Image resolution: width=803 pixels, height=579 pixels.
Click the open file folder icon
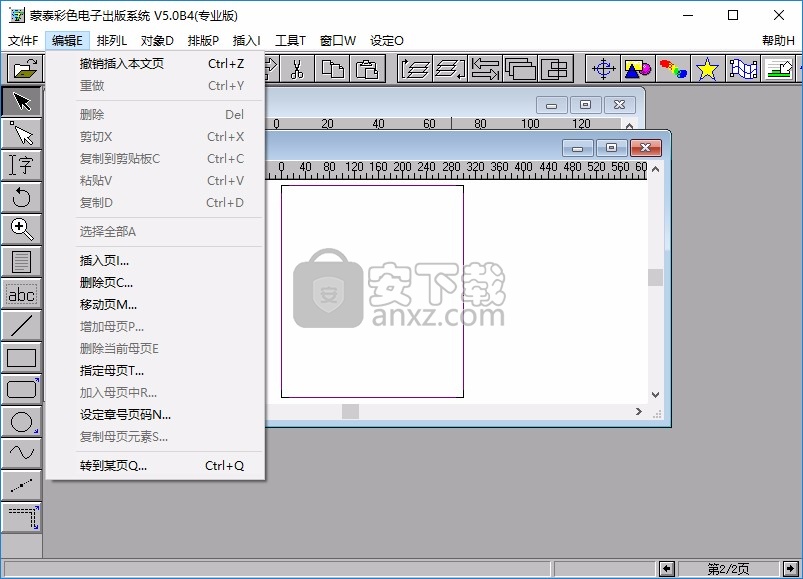point(25,69)
